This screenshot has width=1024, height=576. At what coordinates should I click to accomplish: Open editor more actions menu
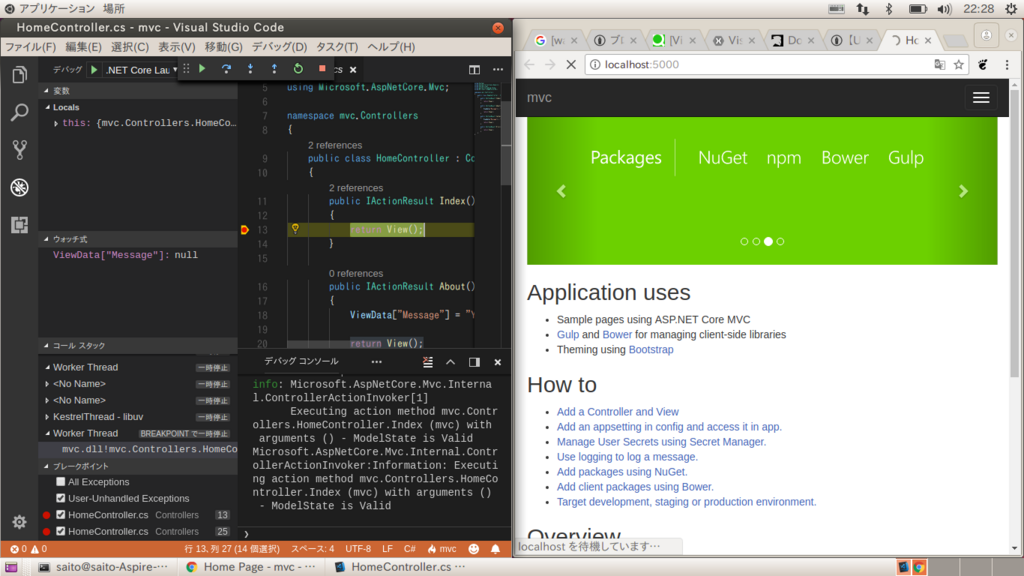pyautogui.click(x=498, y=69)
